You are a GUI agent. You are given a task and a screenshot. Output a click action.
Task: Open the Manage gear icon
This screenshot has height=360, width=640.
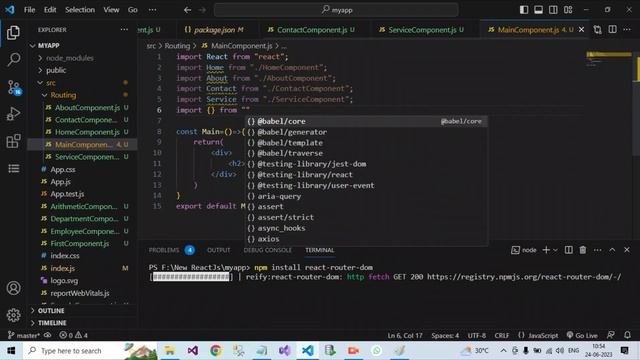(x=13, y=315)
